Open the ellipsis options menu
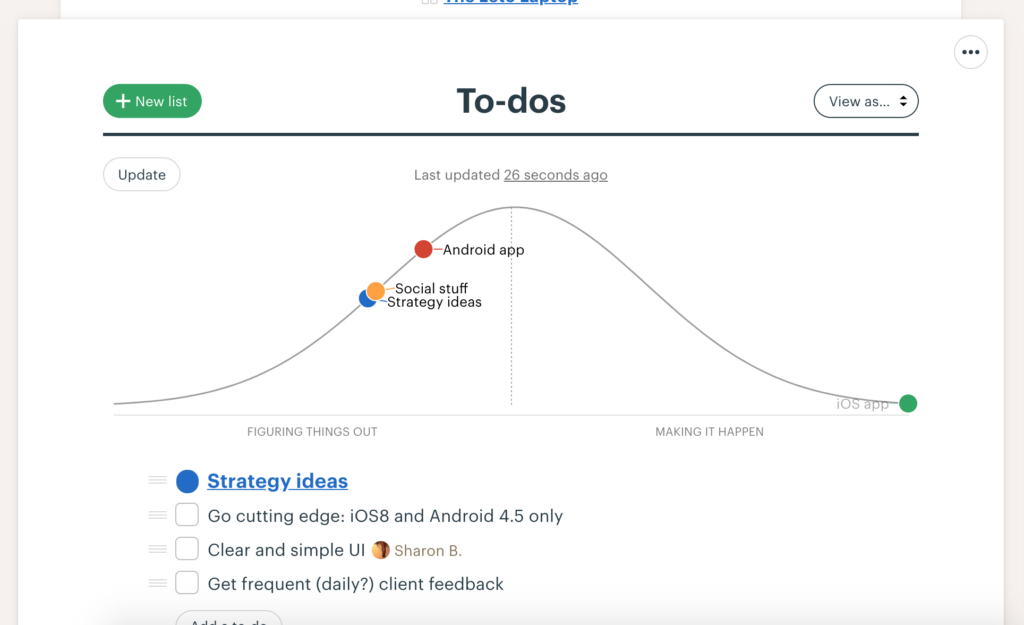The height and width of the screenshot is (625, 1024). [x=970, y=51]
